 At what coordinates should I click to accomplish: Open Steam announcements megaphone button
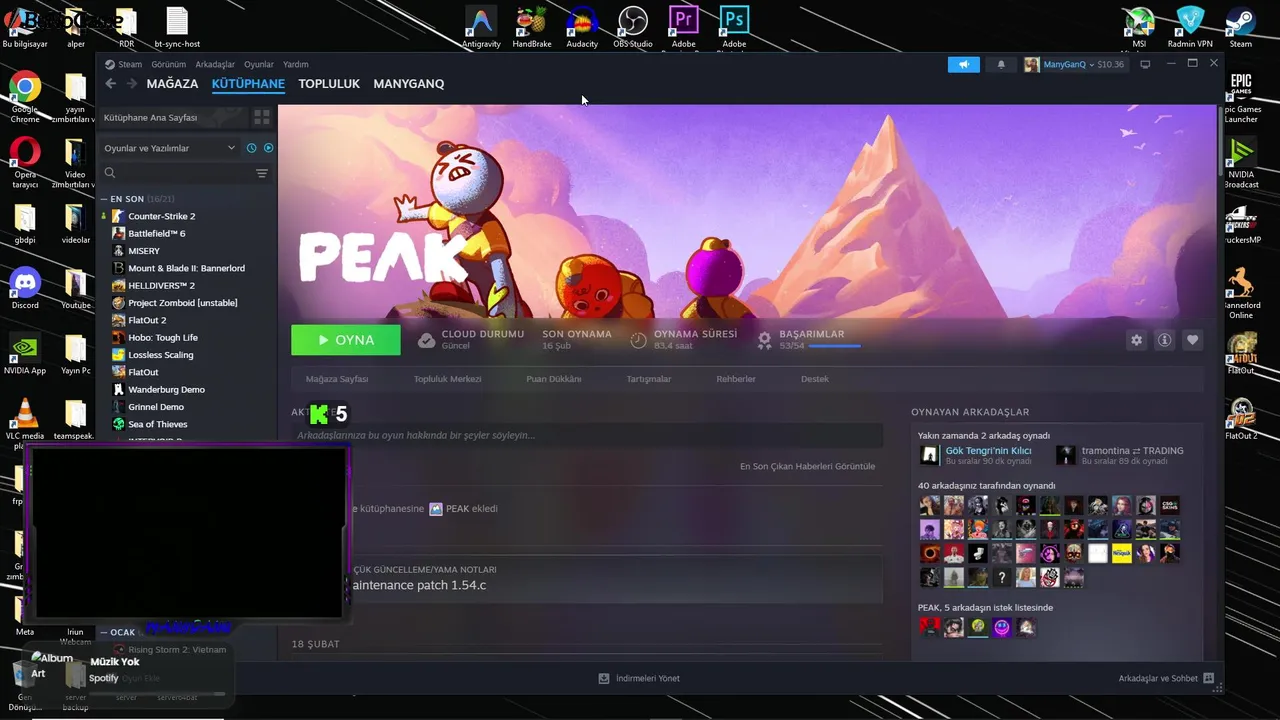click(964, 64)
